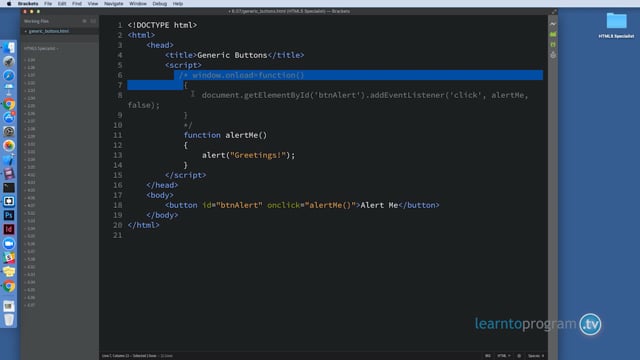Launch InDesign from the dock

[9, 229]
